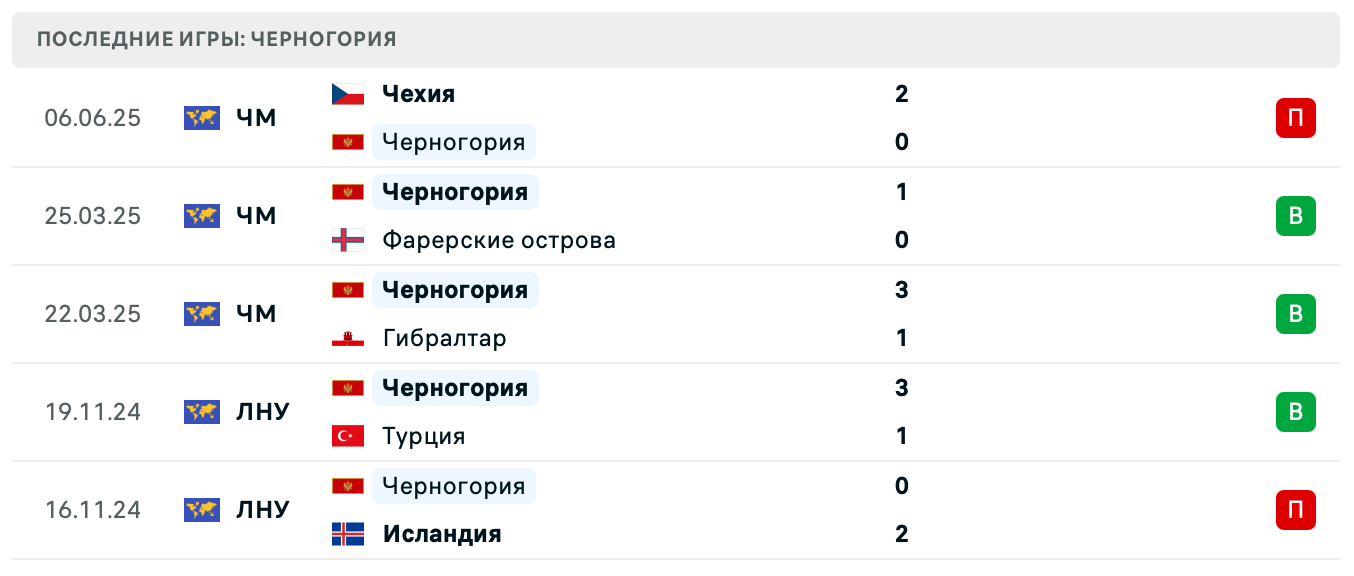Click the Faroe Islands flag icon
Screen dimensions: 1354x576
348,240
